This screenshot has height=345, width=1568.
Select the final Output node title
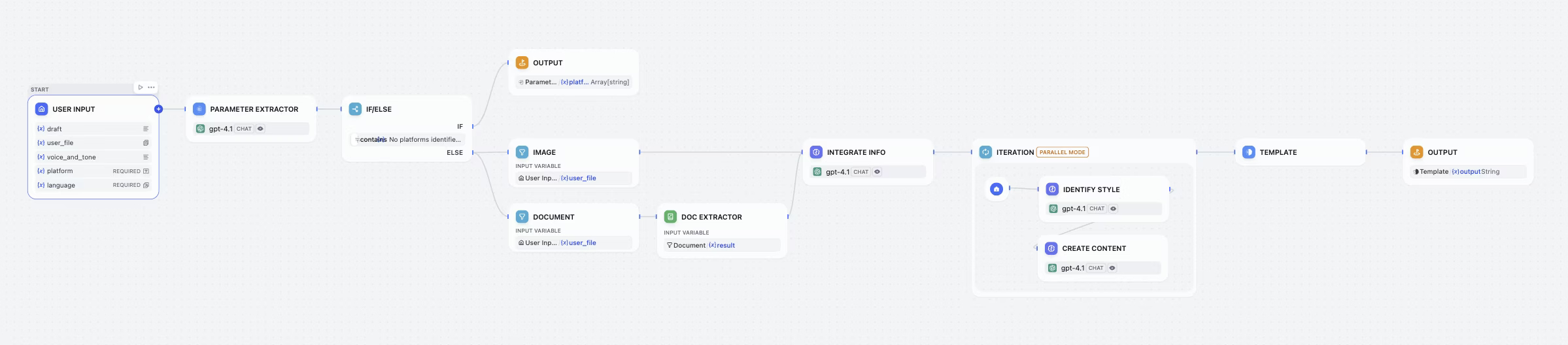[x=1442, y=152]
